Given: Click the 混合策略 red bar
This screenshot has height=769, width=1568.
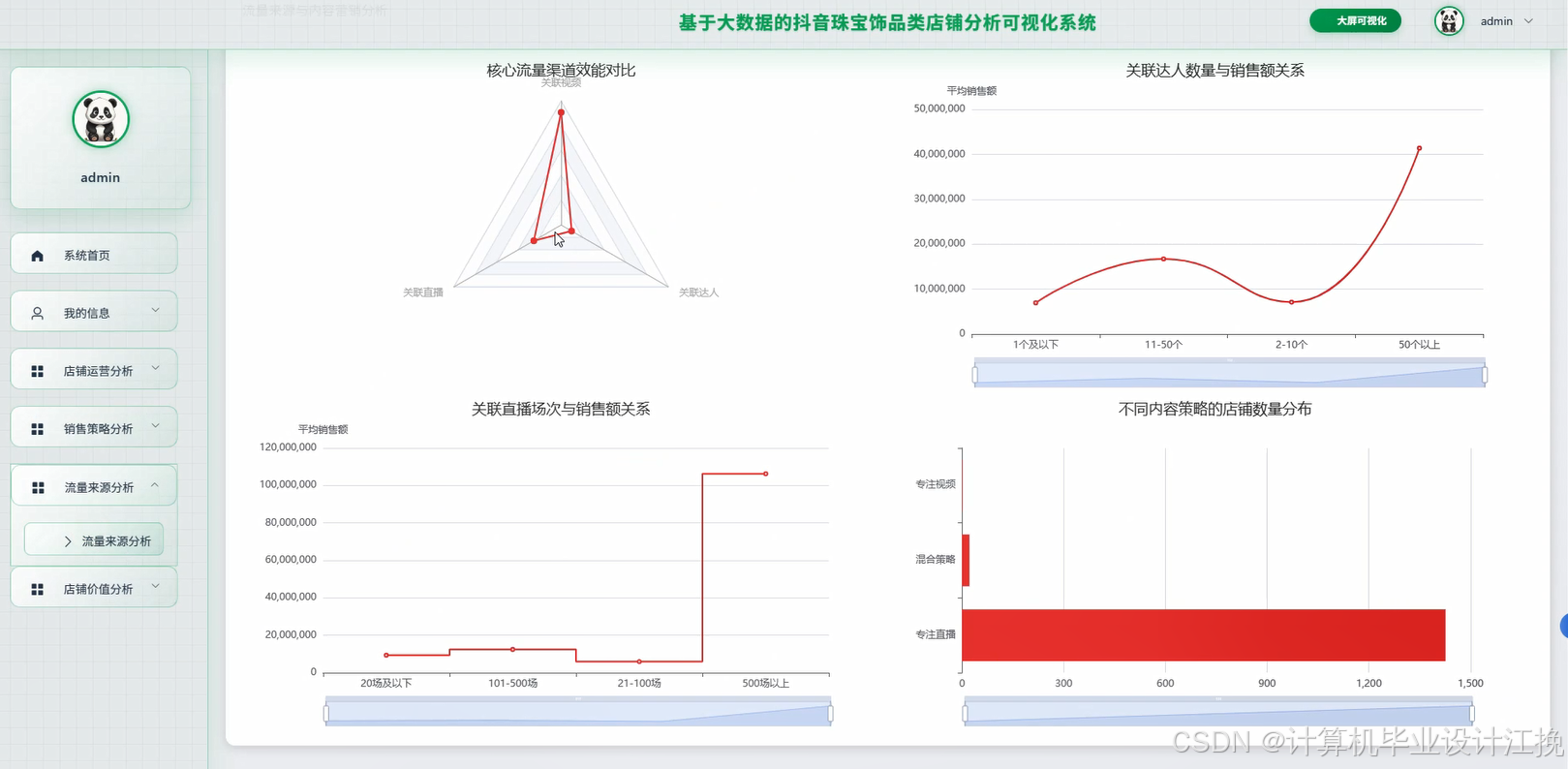Looking at the screenshot, I should click(x=966, y=560).
